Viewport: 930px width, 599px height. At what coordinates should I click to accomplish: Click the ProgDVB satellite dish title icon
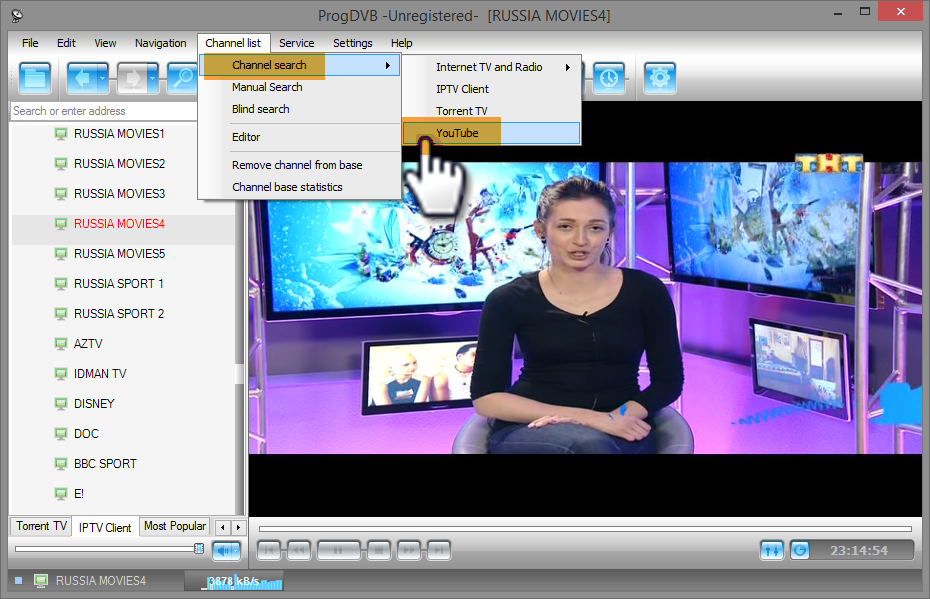click(x=17, y=15)
